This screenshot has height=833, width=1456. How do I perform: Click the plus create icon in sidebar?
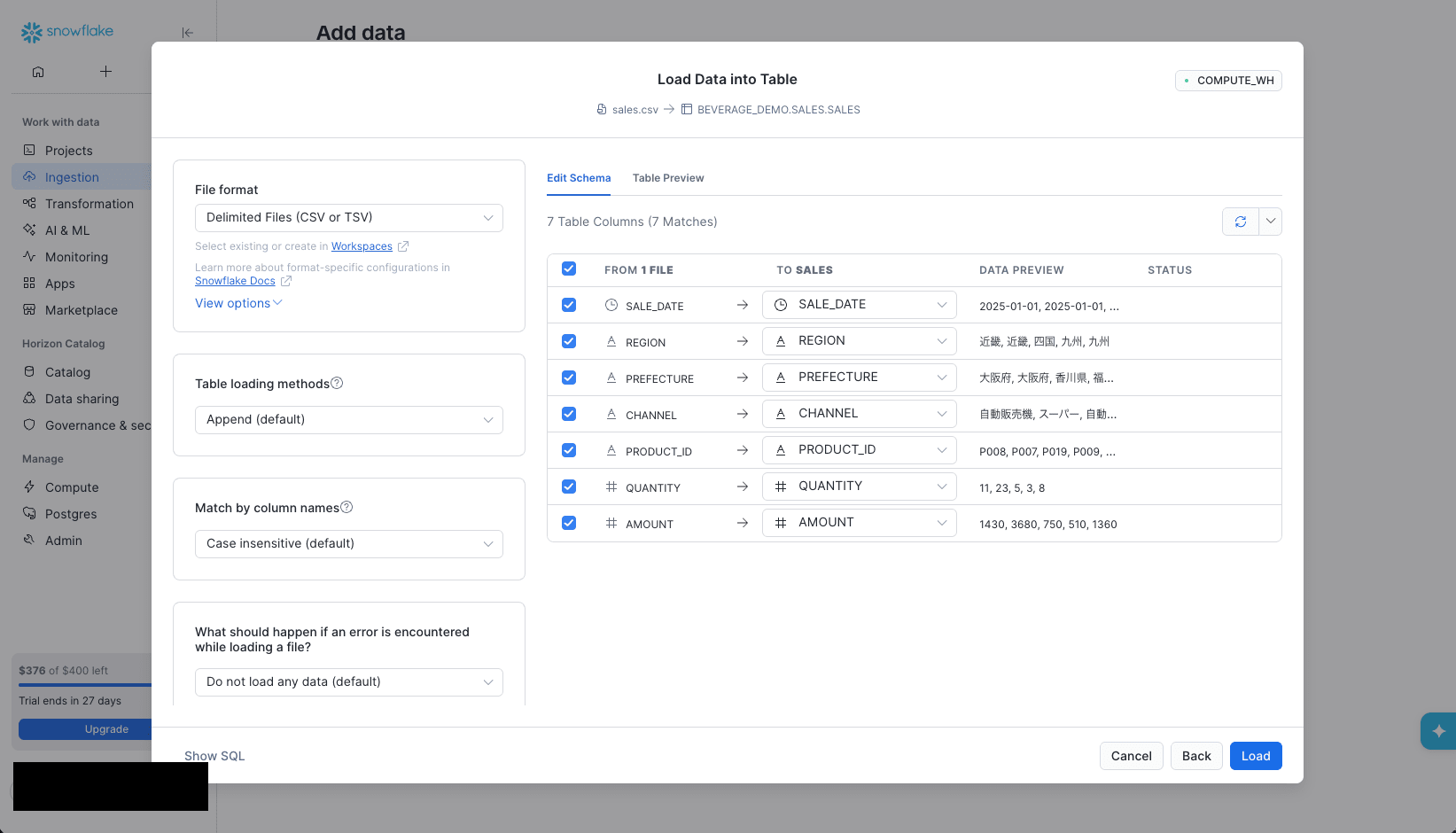click(x=105, y=72)
